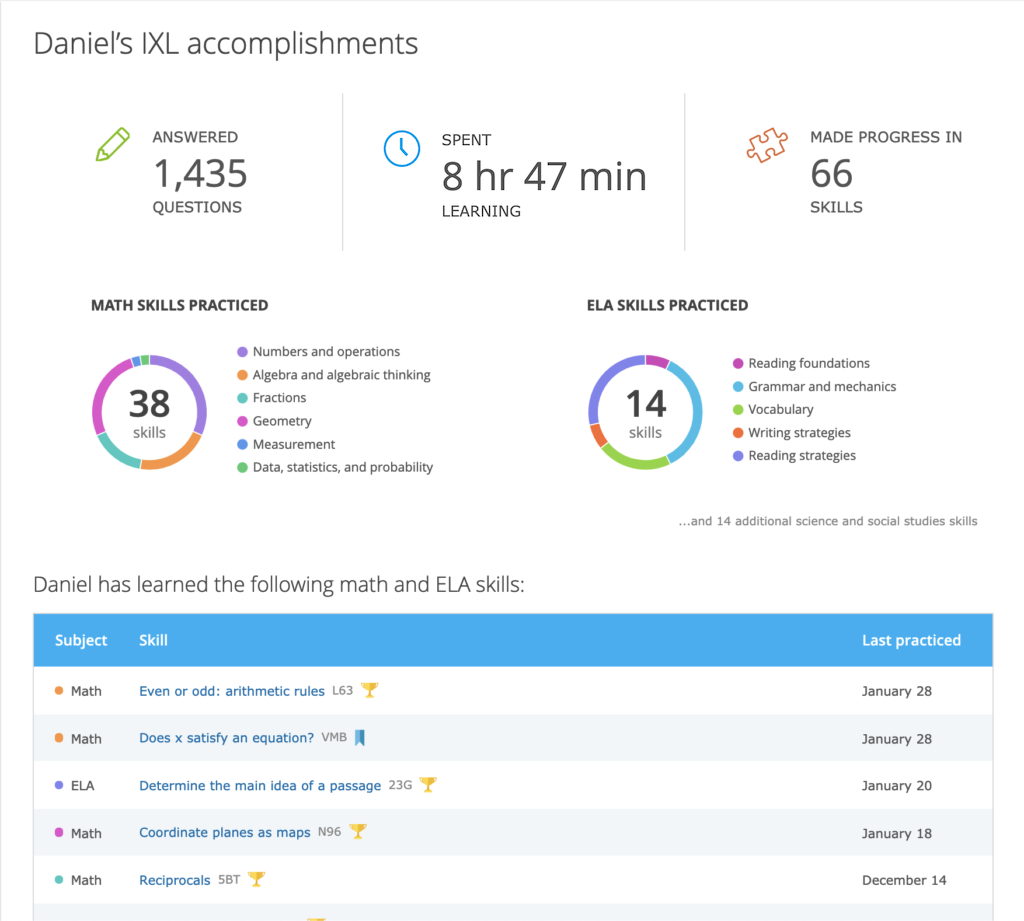Click green dot for Data, statistics, and probability

[242, 468]
